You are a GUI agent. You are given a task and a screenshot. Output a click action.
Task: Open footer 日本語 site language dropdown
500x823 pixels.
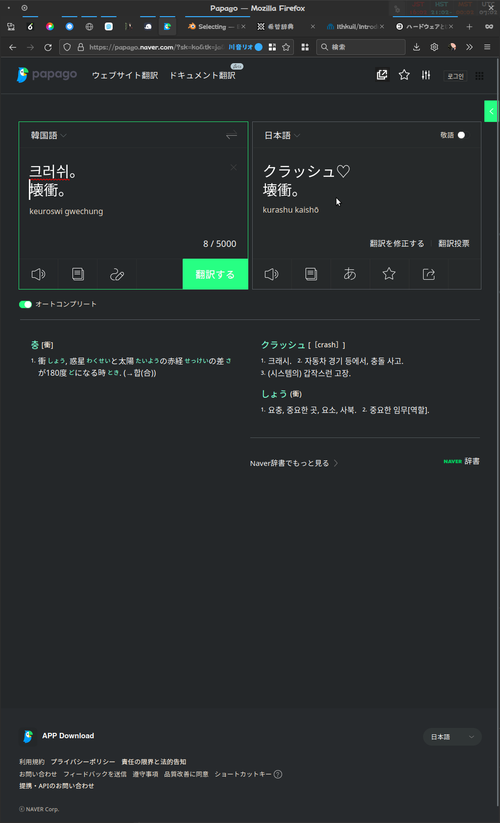tap(452, 737)
